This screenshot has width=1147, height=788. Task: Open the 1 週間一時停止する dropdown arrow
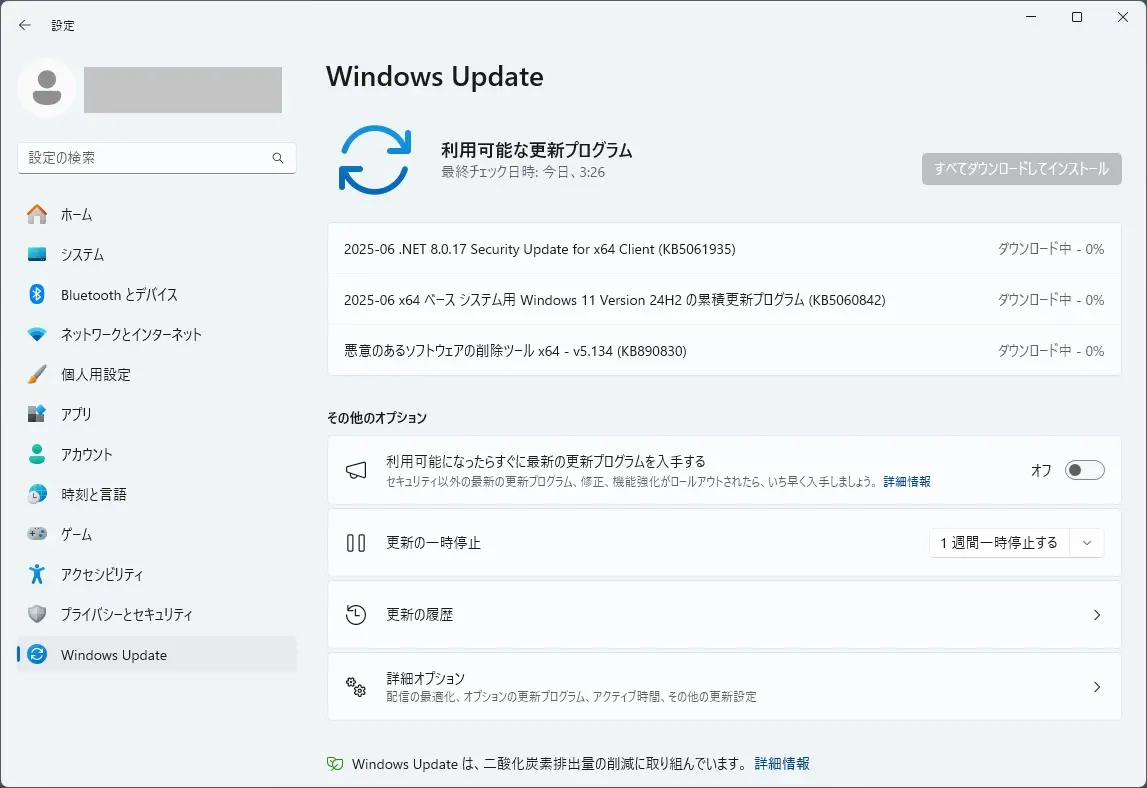tap(1086, 543)
